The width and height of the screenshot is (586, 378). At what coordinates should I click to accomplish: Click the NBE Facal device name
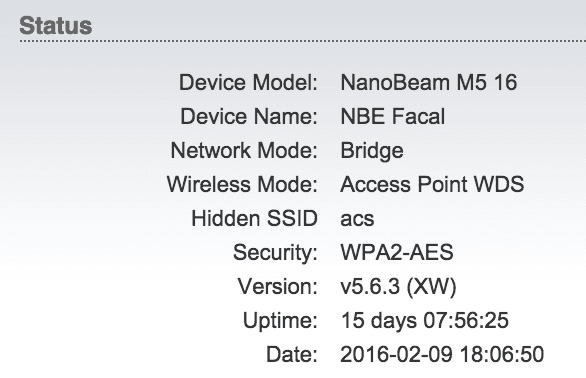coord(393,116)
